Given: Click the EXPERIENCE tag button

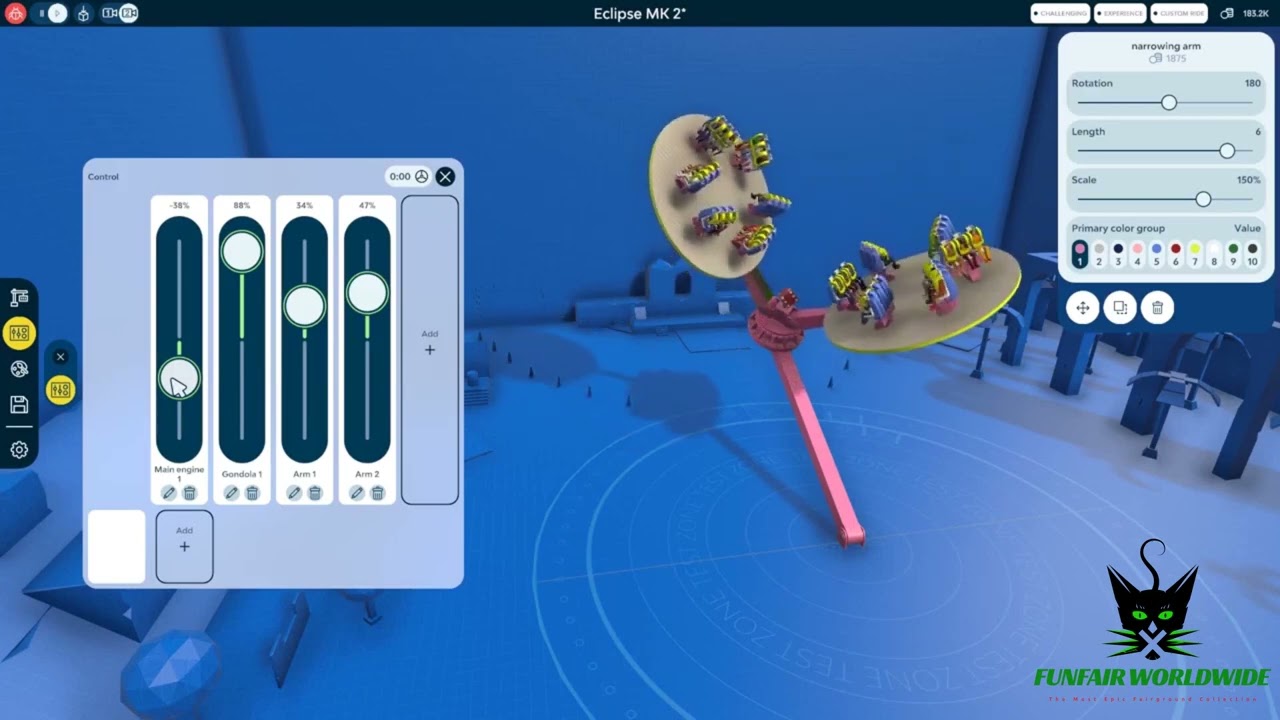Looking at the screenshot, I should tap(1120, 13).
